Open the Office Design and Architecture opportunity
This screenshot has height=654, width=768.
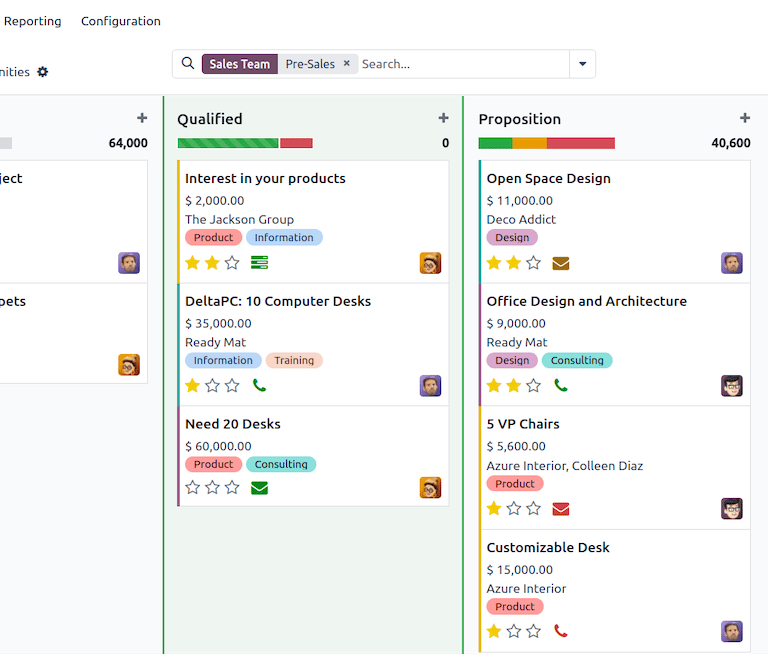click(586, 301)
